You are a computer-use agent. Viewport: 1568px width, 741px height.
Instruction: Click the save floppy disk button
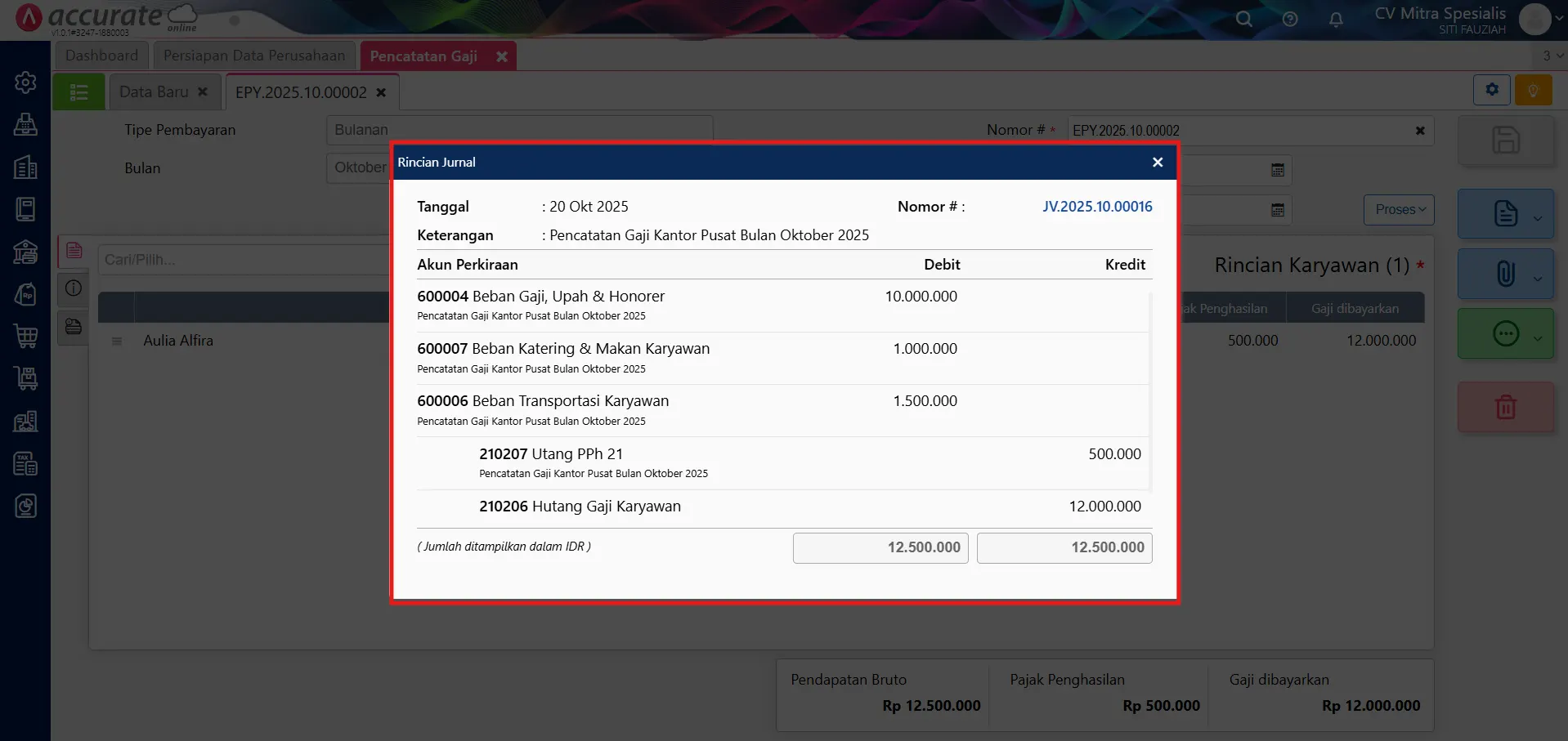[x=1505, y=141]
